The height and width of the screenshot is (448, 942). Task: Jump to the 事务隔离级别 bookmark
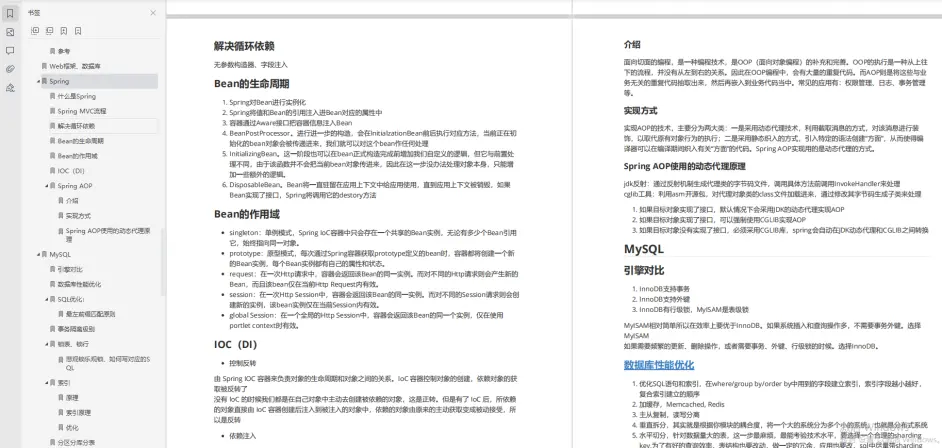(76, 329)
